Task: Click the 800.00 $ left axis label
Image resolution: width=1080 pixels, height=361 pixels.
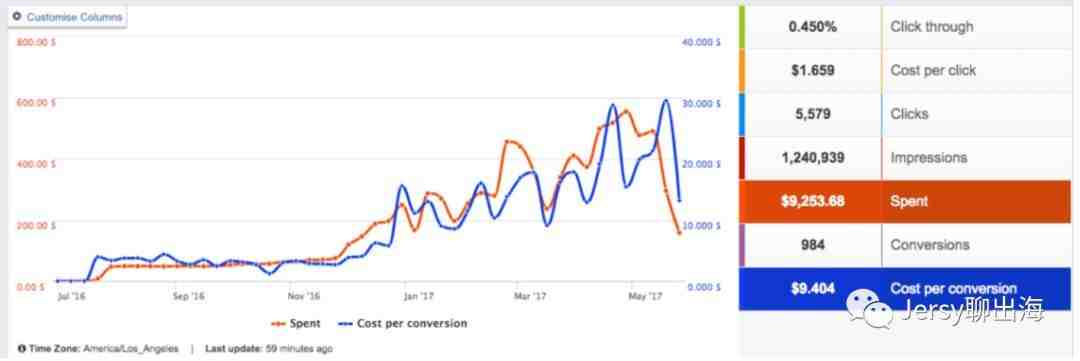Action: (x=36, y=42)
